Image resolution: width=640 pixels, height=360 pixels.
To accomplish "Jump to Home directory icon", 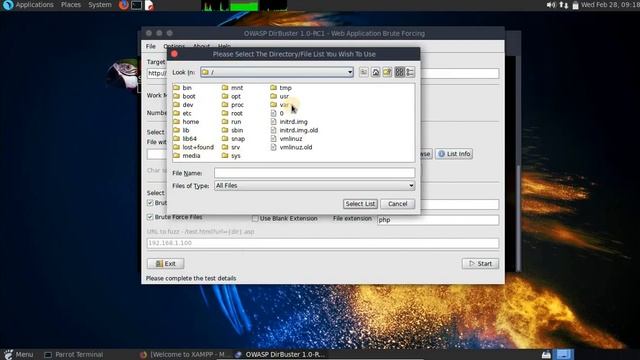I will click(376, 72).
